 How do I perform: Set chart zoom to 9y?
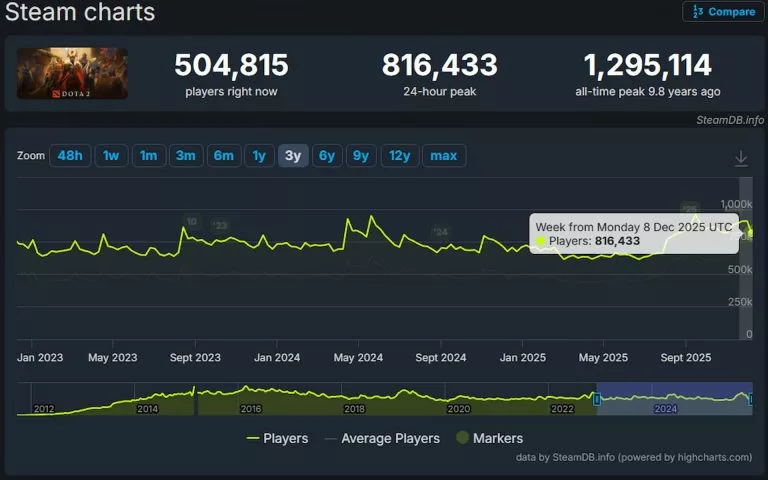coord(361,156)
